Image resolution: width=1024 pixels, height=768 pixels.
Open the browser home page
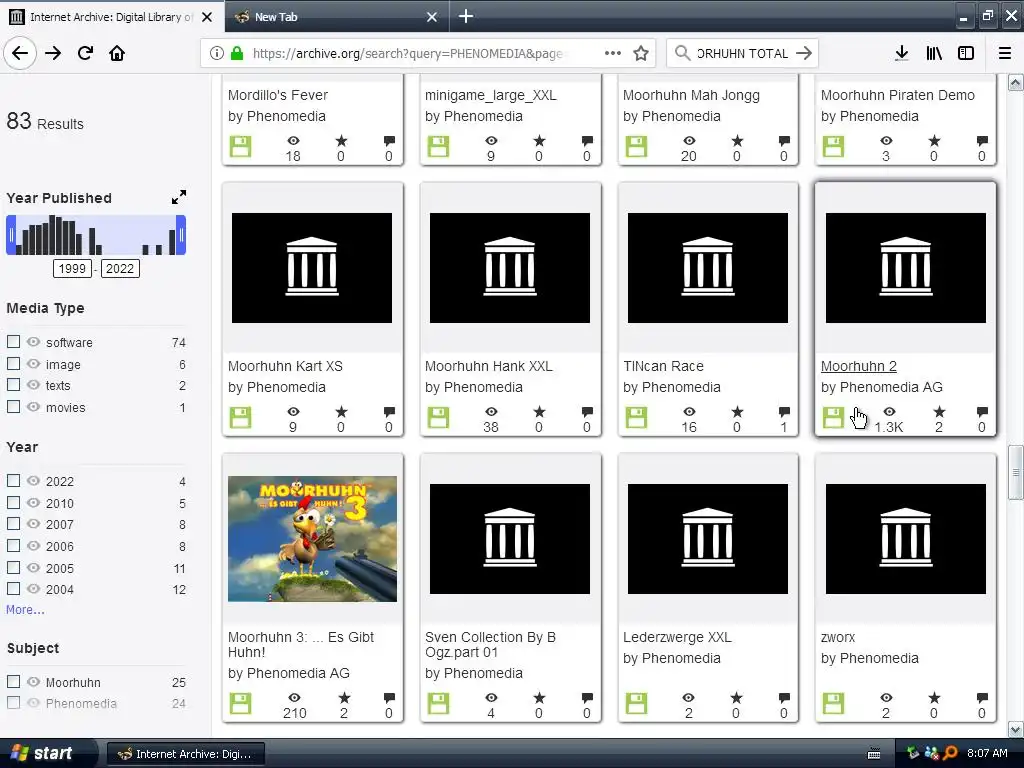[x=117, y=53]
